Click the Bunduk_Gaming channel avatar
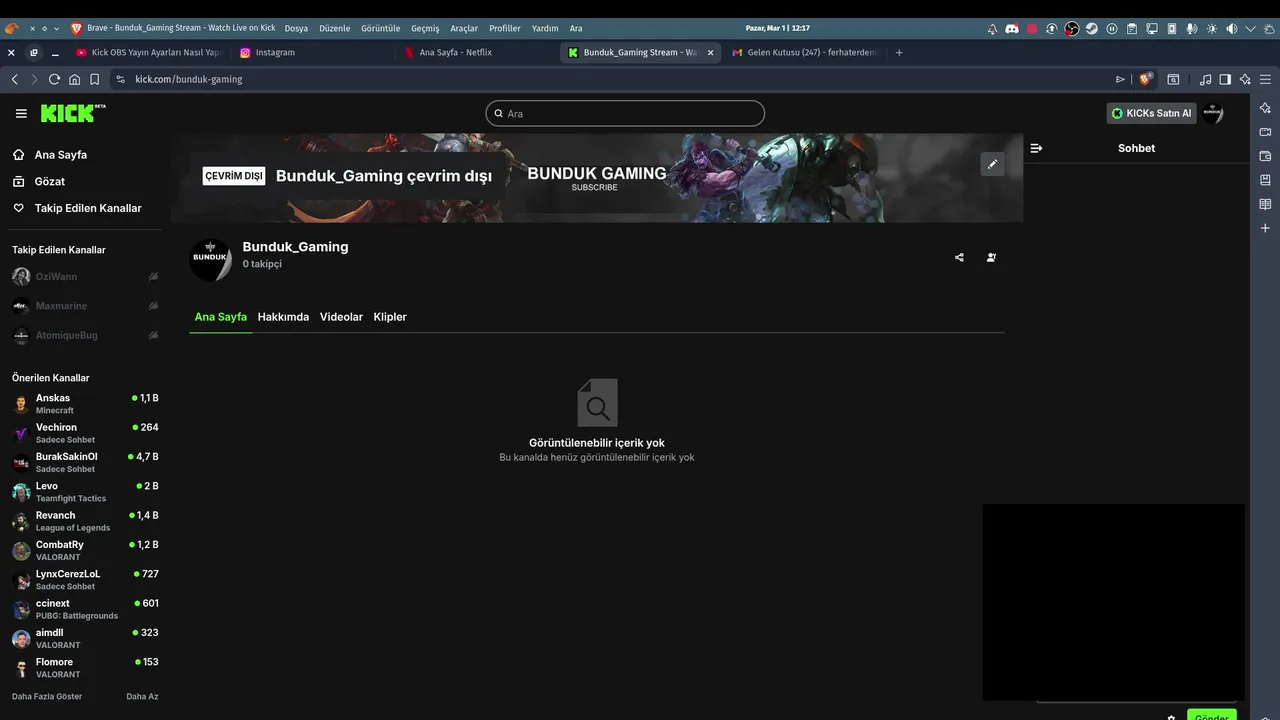1280x720 pixels. pos(210,260)
